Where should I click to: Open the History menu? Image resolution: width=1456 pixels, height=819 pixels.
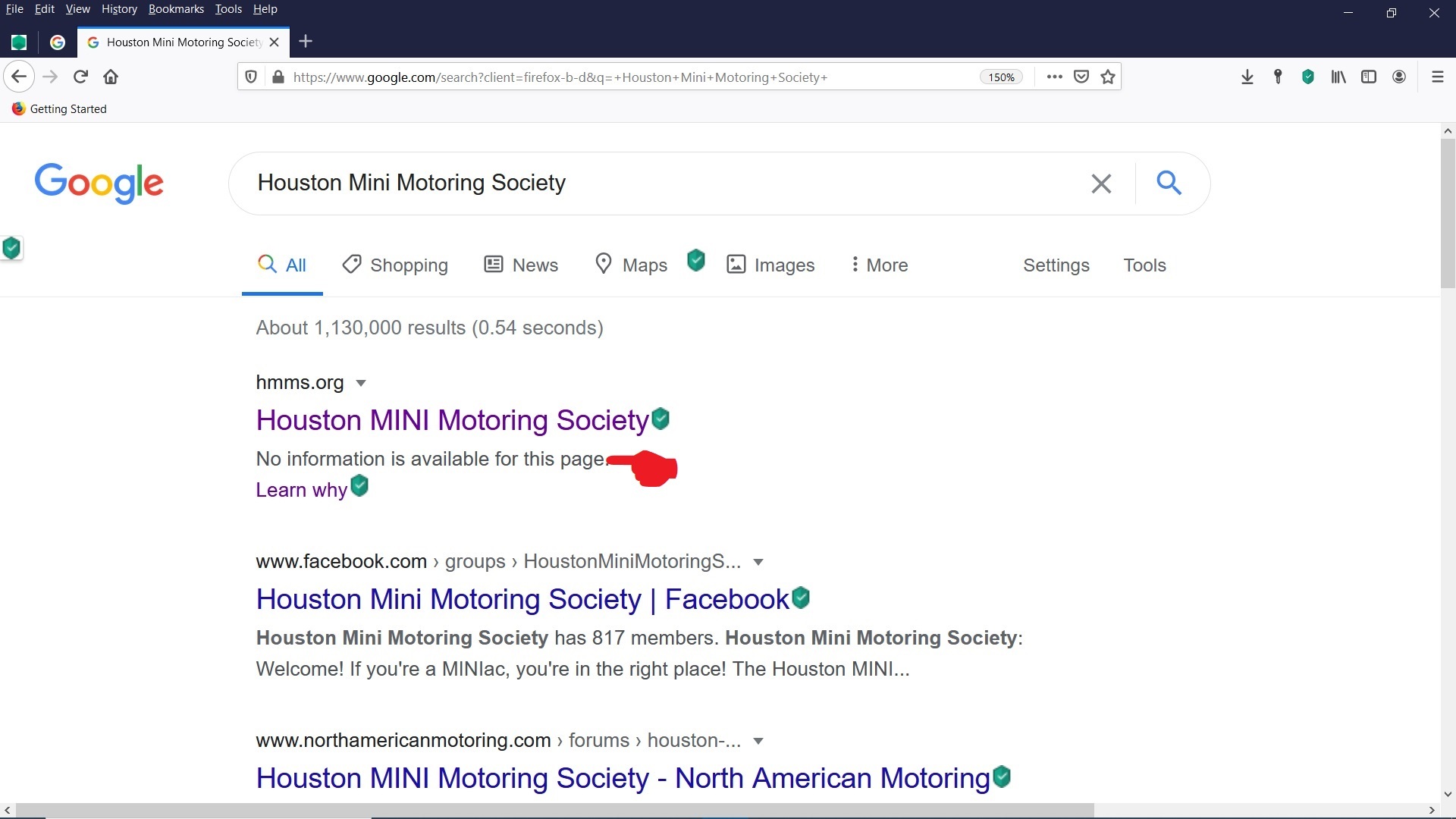click(x=119, y=9)
